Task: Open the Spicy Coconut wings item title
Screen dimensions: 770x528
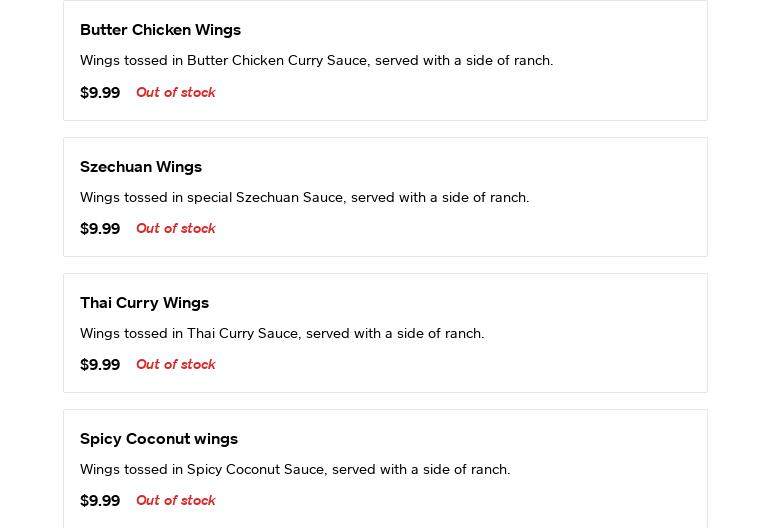Action: coord(159,439)
